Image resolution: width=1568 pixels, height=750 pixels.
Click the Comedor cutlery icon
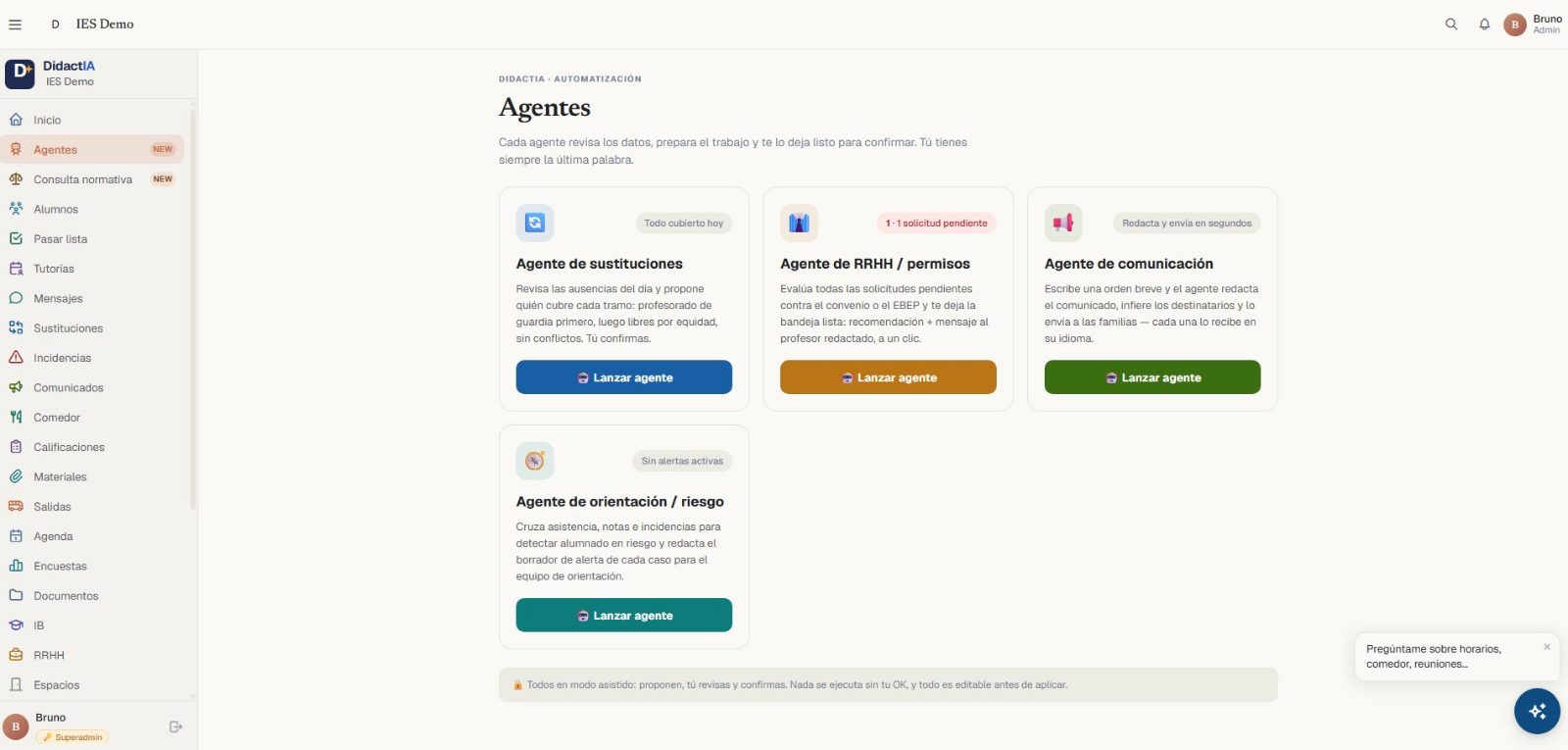[x=16, y=417]
